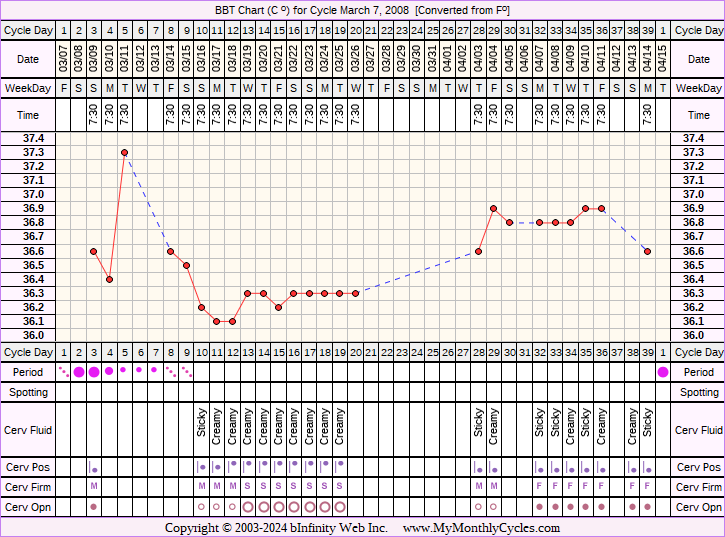This screenshot has height=537, width=725.
Task: Click the BBT Chart title text
Action: click(x=362, y=9)
